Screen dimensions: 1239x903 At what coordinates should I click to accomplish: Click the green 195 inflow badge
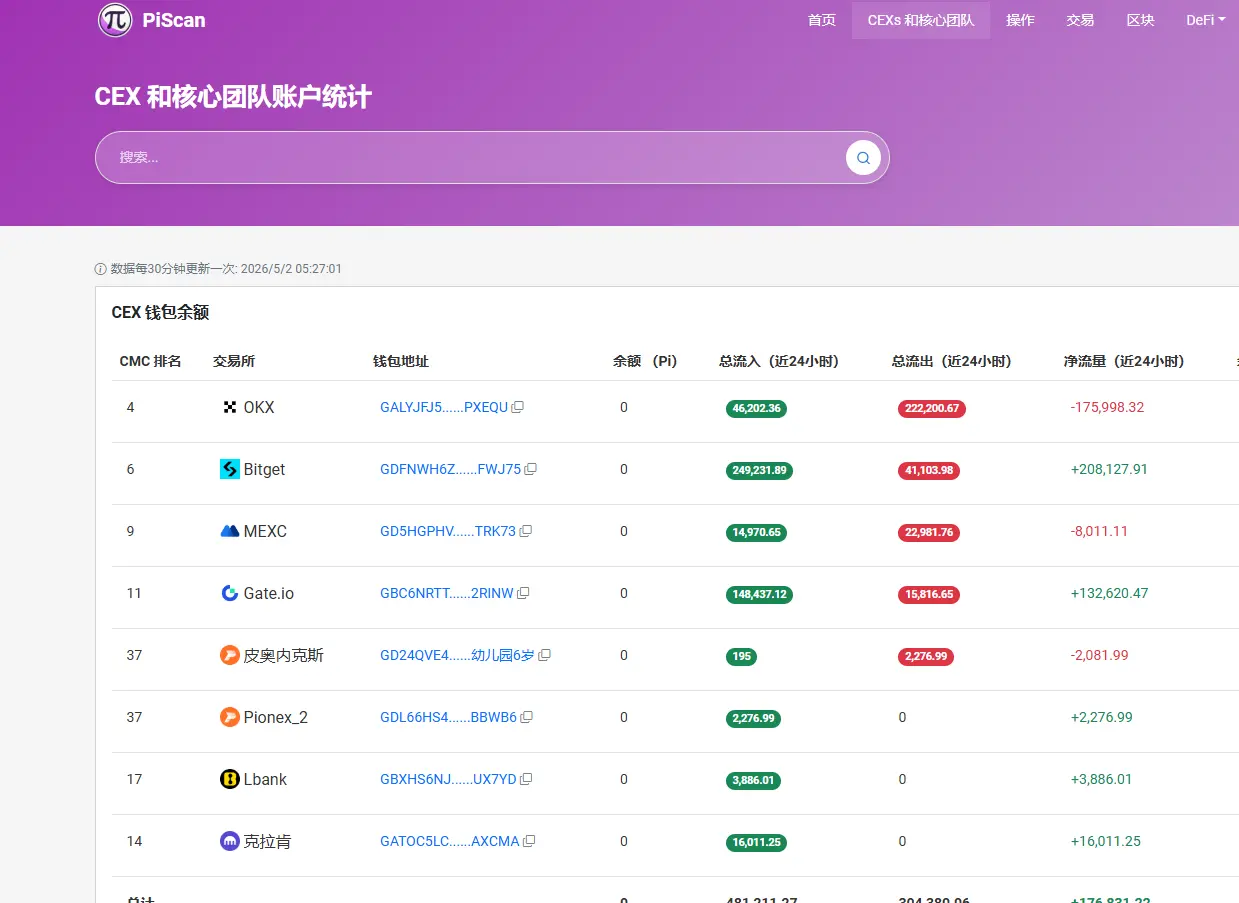(x=741, y=656)
